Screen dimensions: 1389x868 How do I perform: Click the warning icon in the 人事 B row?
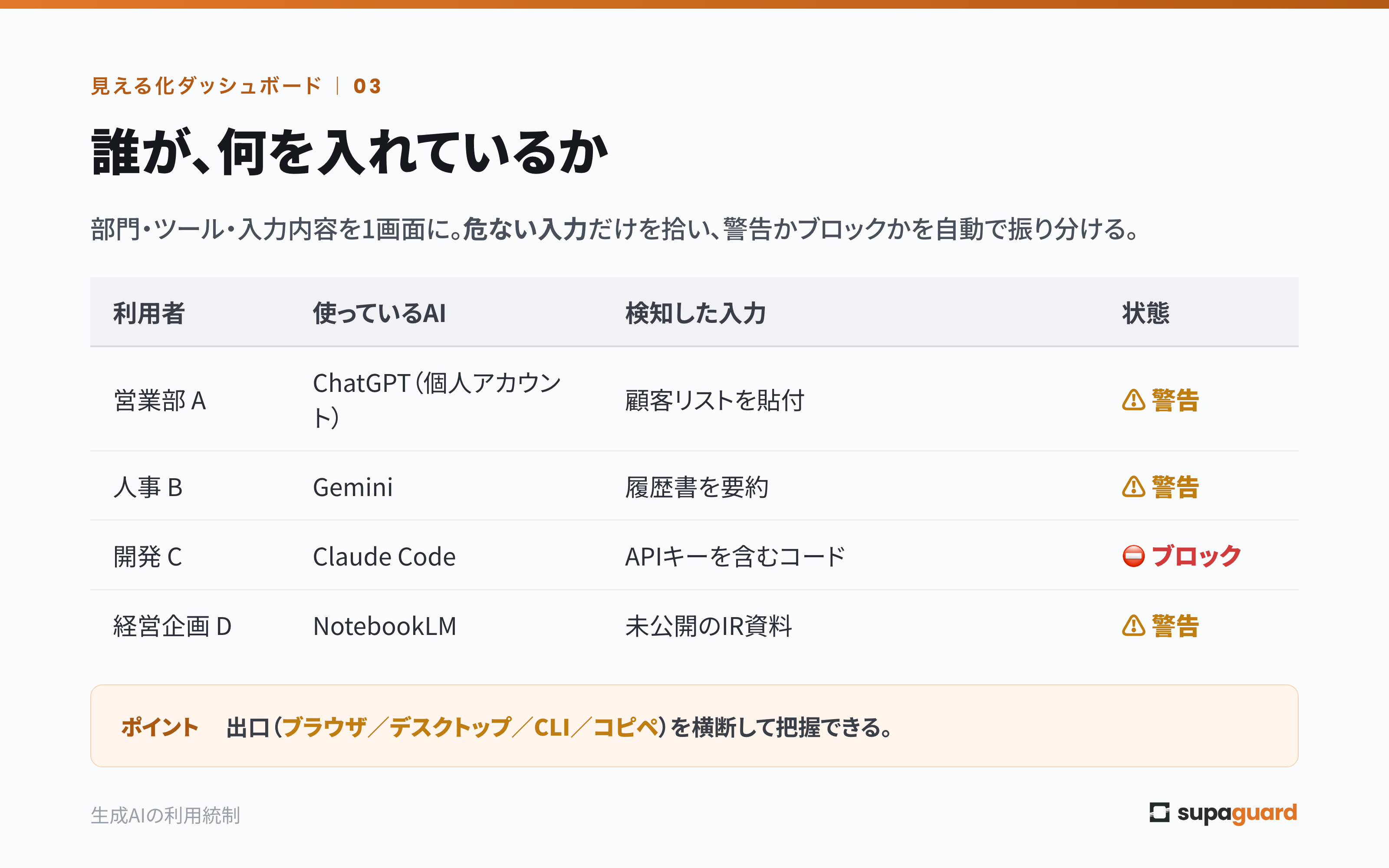click(x=1133, y=487)
